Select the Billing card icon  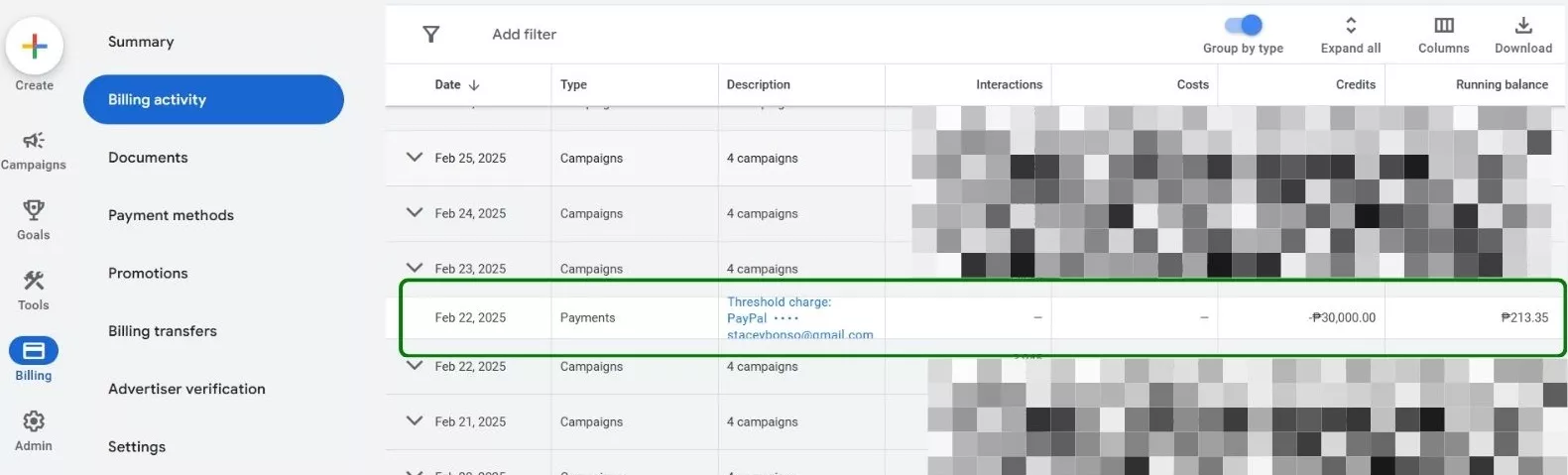point(34,350)
